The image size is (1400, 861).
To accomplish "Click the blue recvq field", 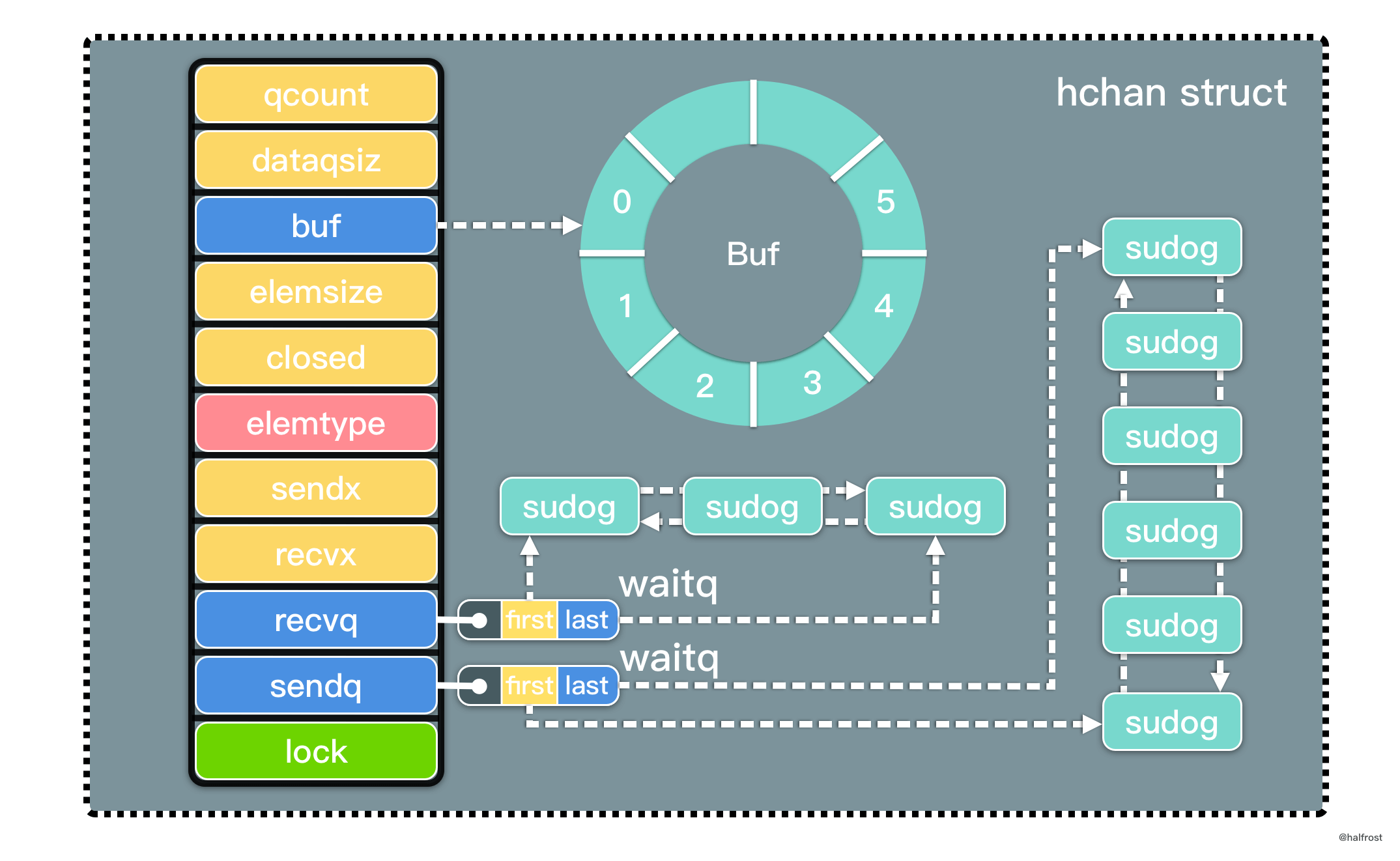I will 316,620.
